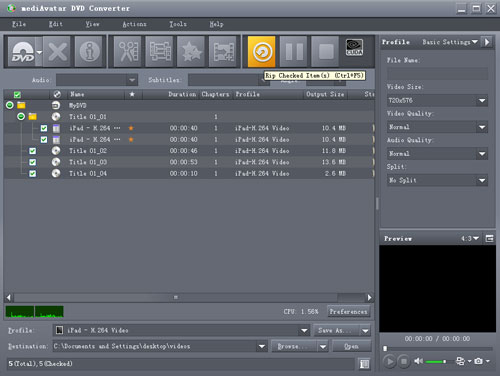Stop conversion with the stop icon
The image size is (500, 376).
coord(325,52)
